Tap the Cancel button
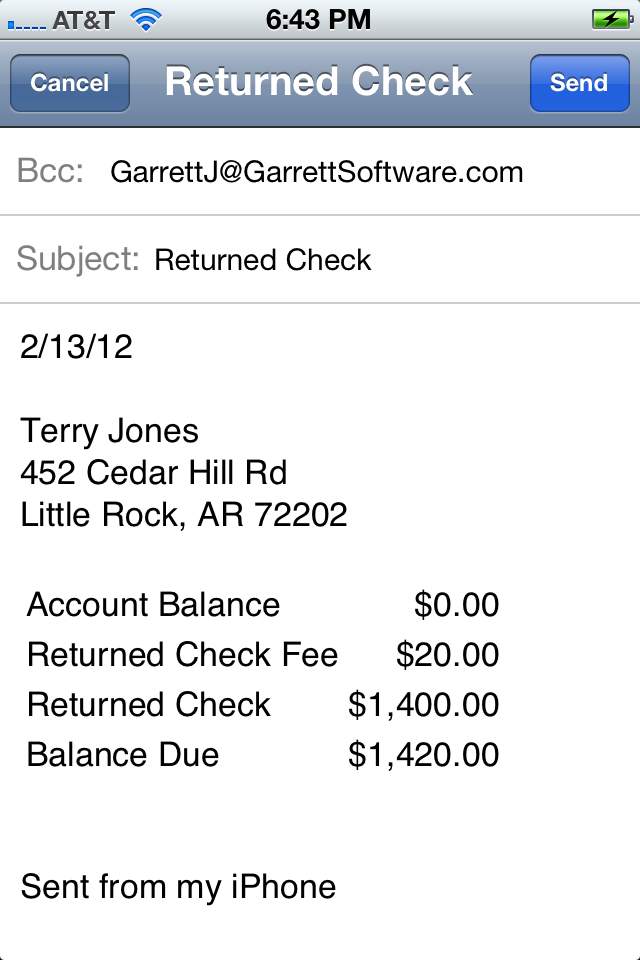Image resolution: width=640 pixels, height=960 pixels. click(70, 83)
